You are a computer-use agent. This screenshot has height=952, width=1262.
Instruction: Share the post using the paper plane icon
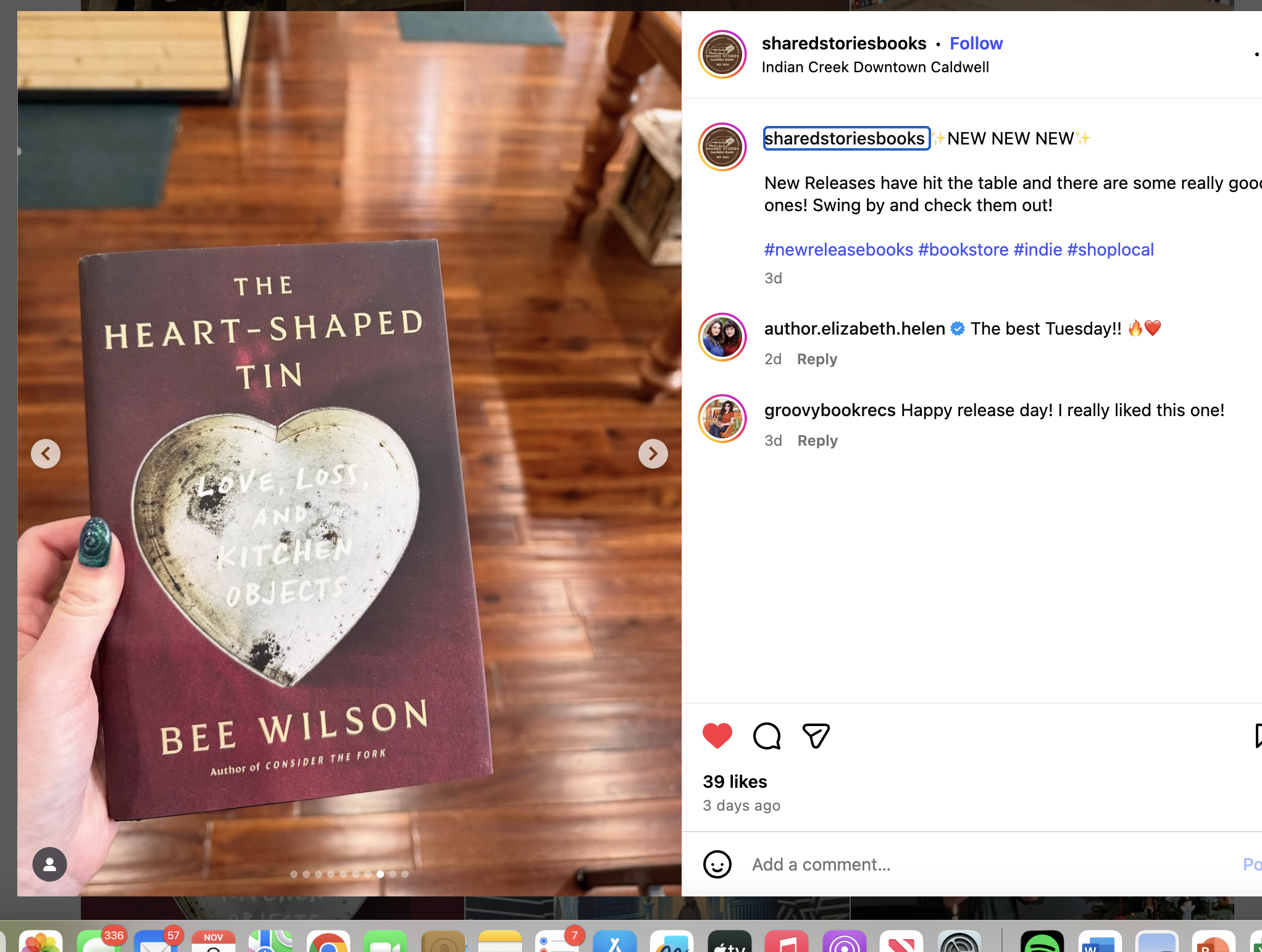coord(816,735)
